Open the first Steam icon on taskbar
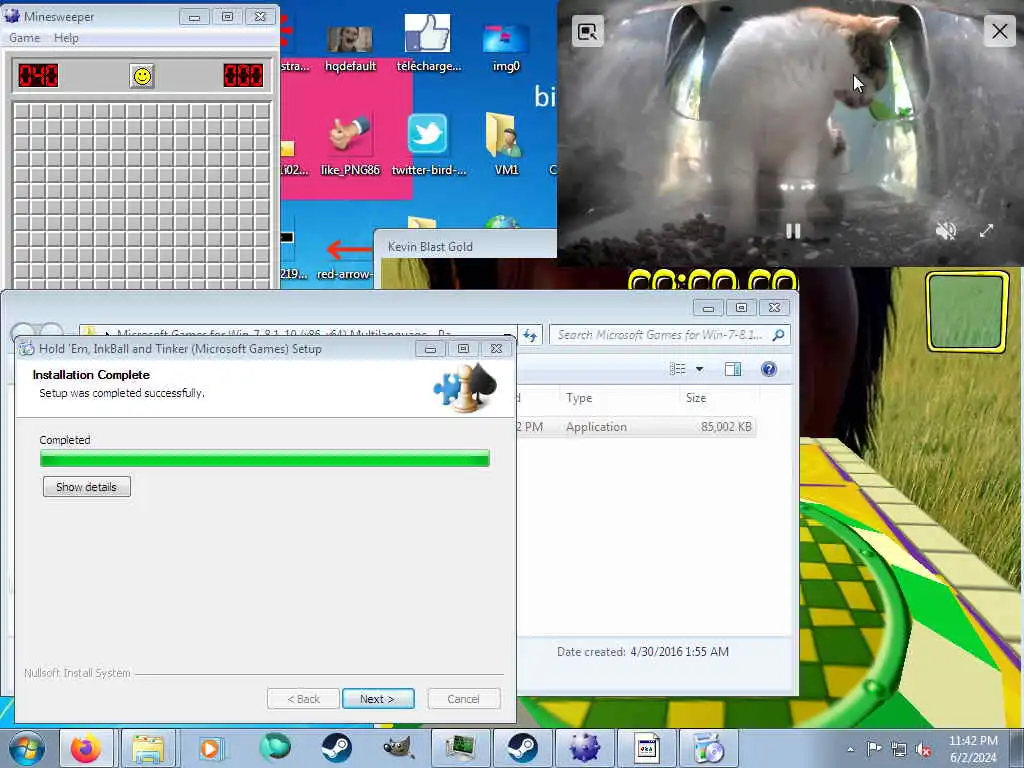Viewport: 1024px width, 768px height. (336, 748)
